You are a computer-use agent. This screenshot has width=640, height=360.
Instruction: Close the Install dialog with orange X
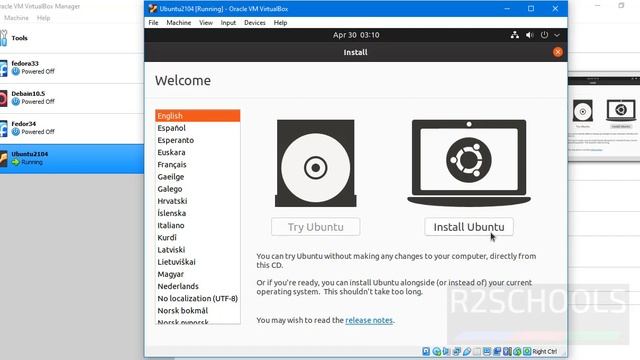(x=558, y=52)
